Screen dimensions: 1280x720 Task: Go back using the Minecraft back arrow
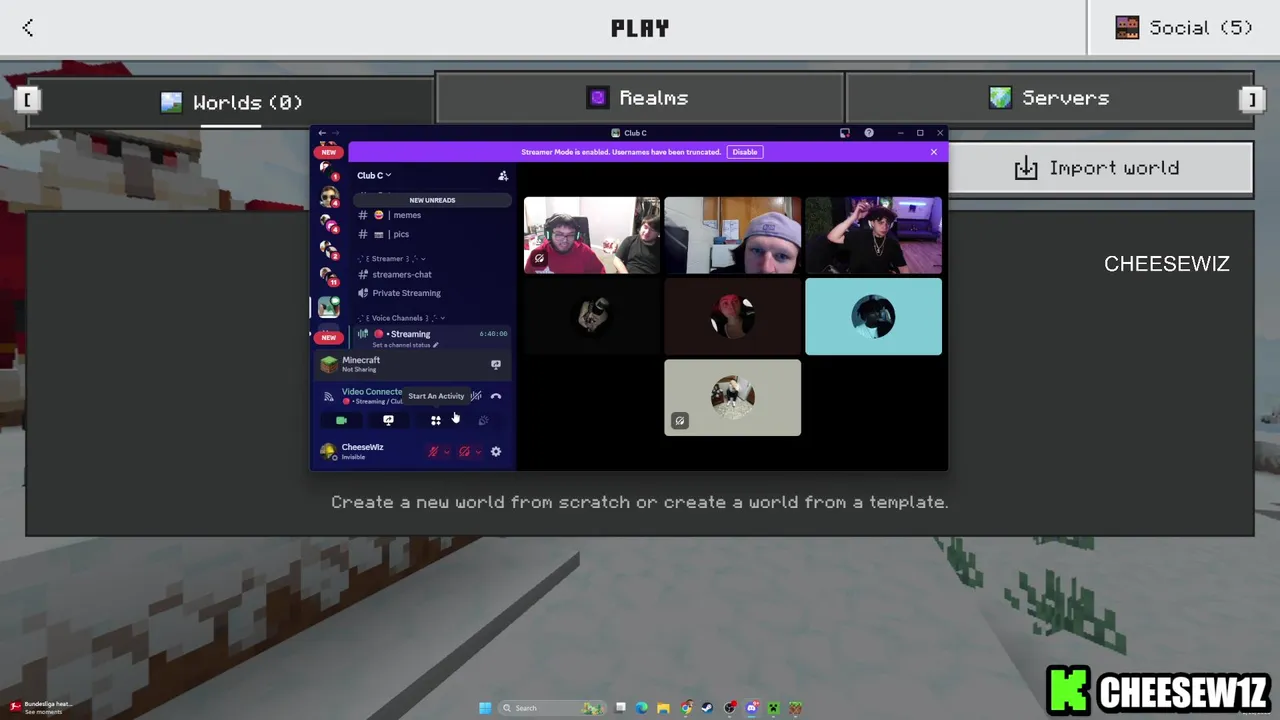(28, 28)
